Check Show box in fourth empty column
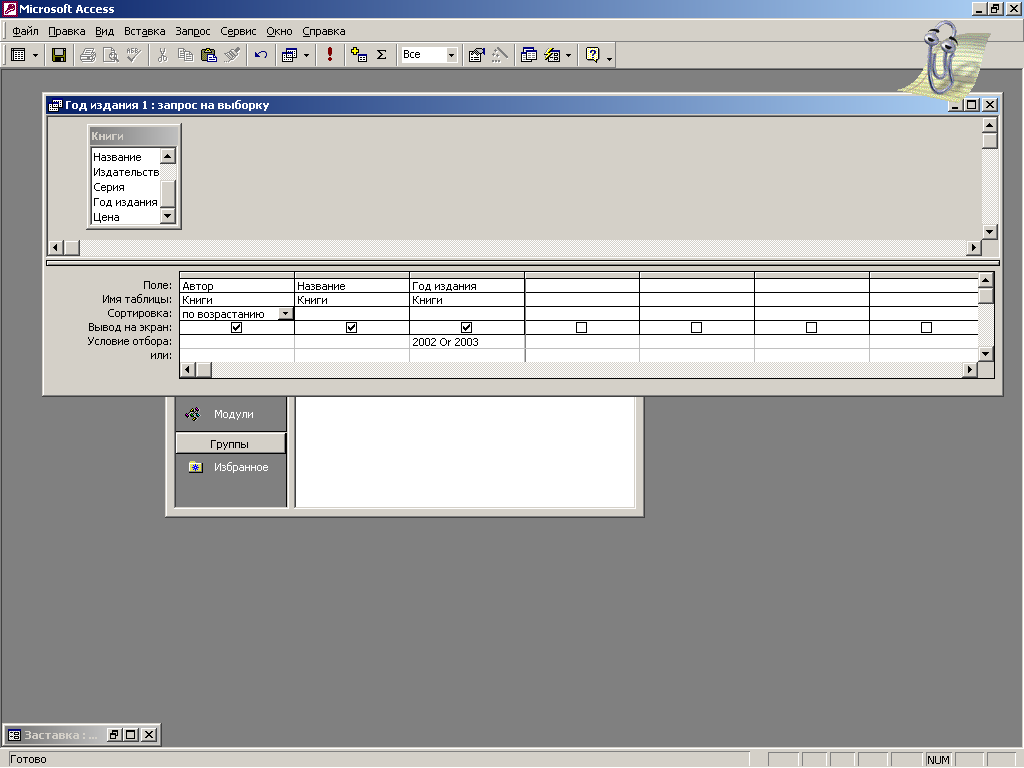Viewport: 1024px width, 768px height. point(581,327)
